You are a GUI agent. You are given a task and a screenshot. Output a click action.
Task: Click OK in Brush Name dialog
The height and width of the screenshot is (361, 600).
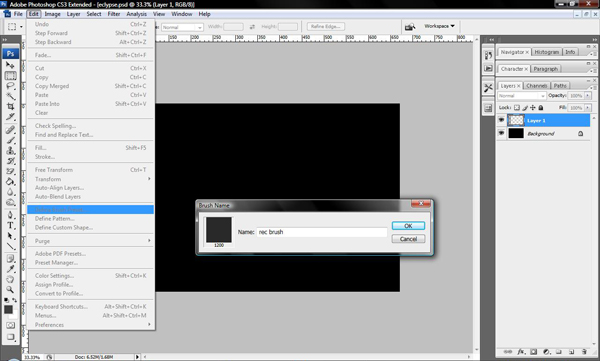(408, 226)
